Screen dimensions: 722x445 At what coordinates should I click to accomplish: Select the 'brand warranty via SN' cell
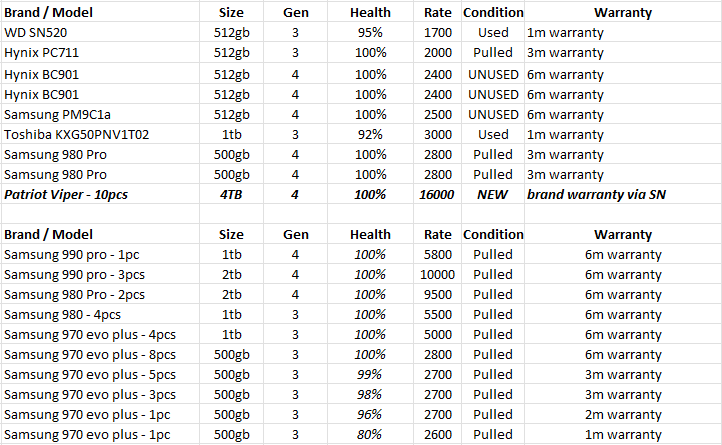[x=623, y=194]
